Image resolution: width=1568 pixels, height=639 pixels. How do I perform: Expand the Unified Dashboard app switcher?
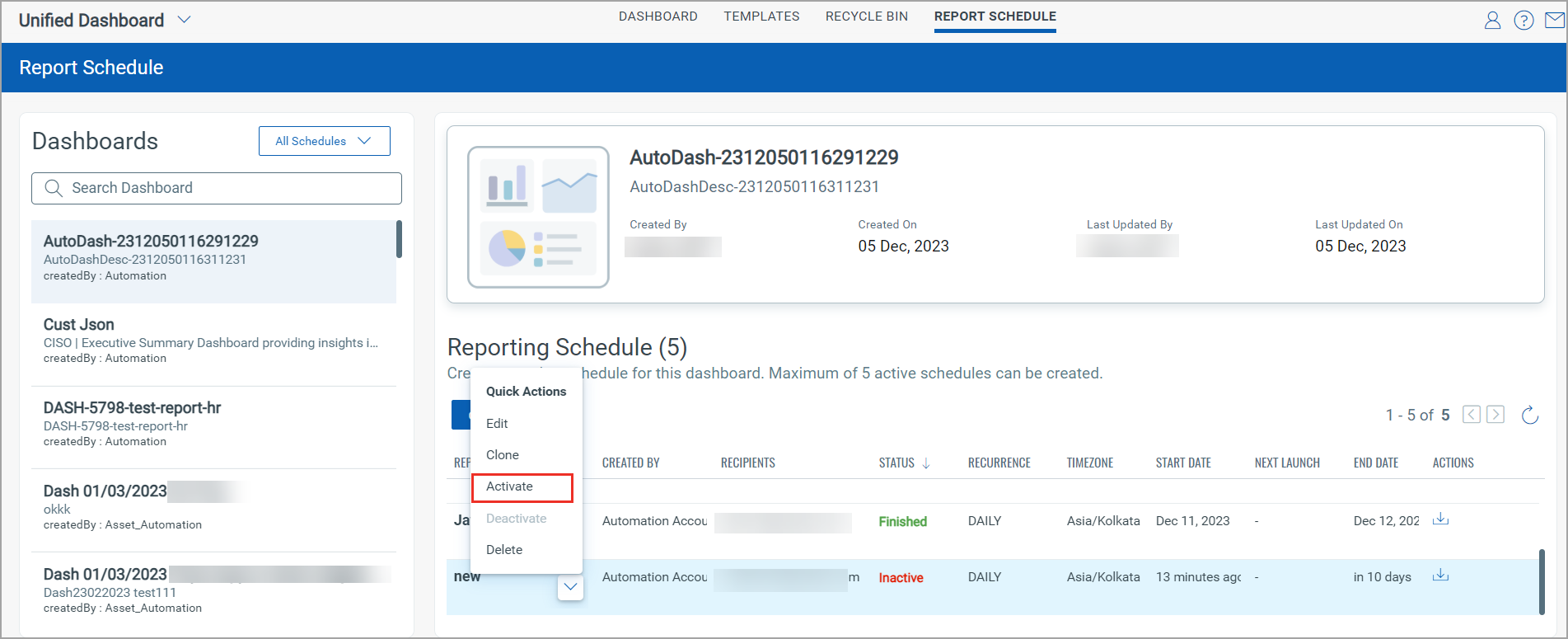185,20
